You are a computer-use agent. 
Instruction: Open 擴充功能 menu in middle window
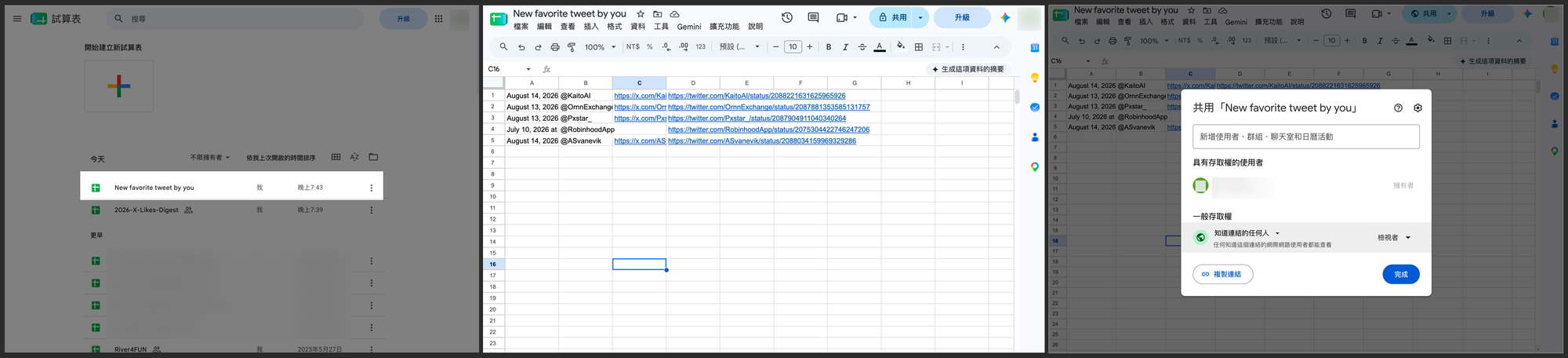point(724,27)
